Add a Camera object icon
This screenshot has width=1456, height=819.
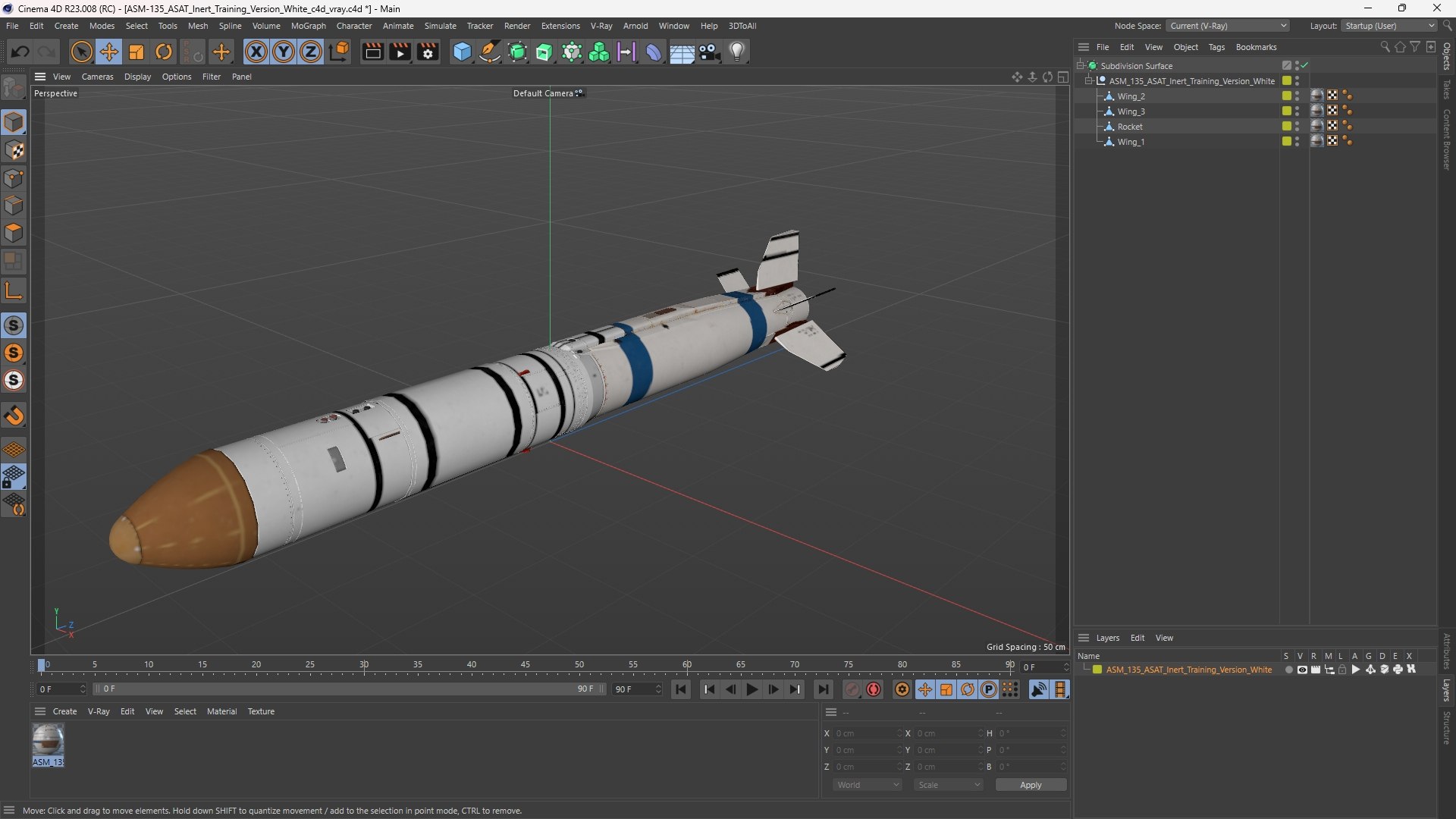click(710, 52)
